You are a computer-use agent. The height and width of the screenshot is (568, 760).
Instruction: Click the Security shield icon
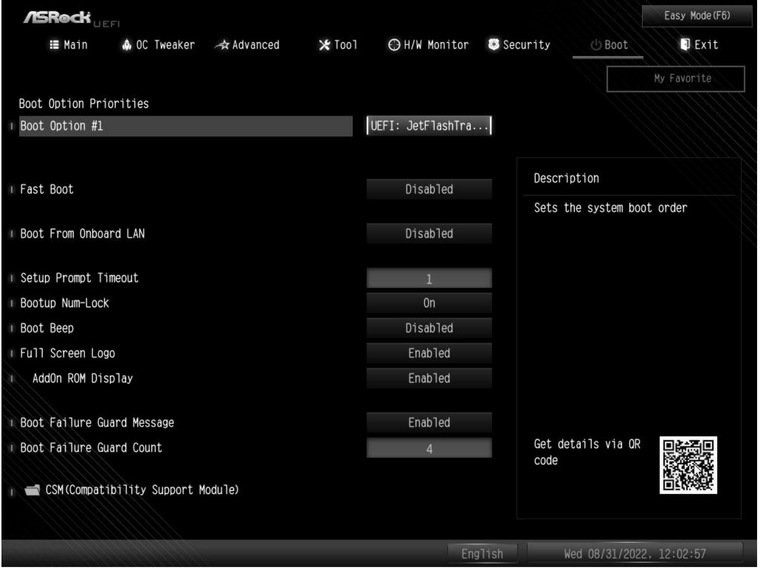(494, 45)
